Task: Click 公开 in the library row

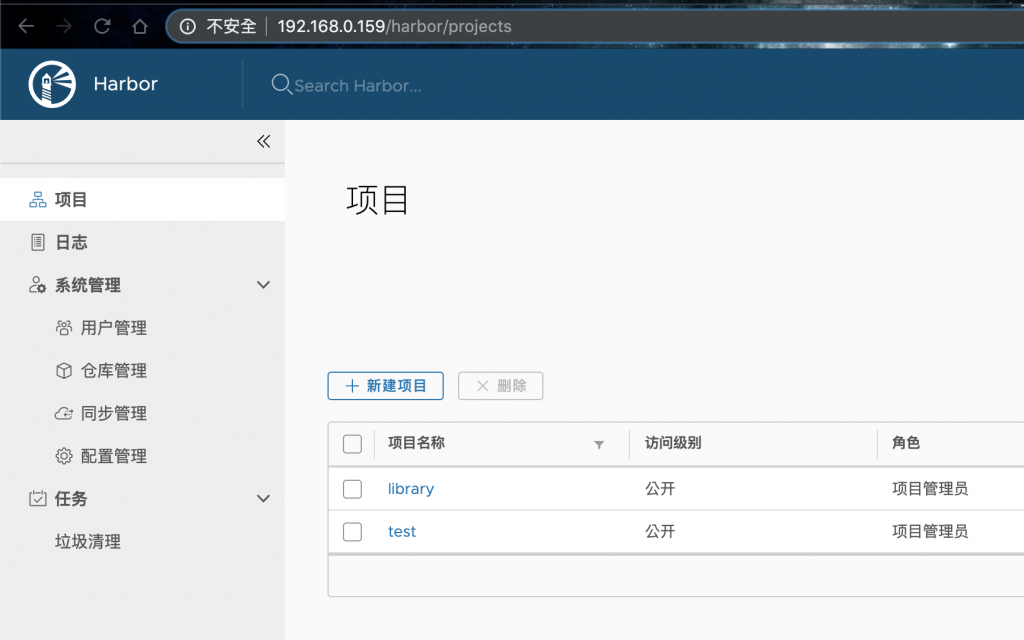Action: (x=660, y=489)
